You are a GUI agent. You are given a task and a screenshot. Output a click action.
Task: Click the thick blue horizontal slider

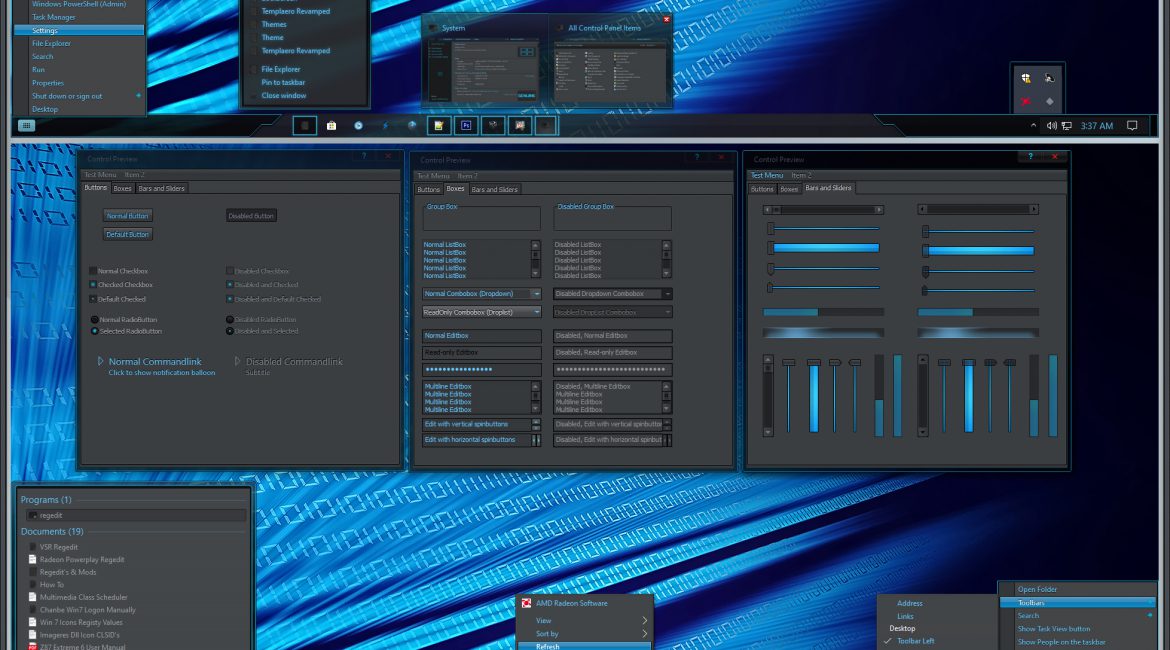(826, 248)
